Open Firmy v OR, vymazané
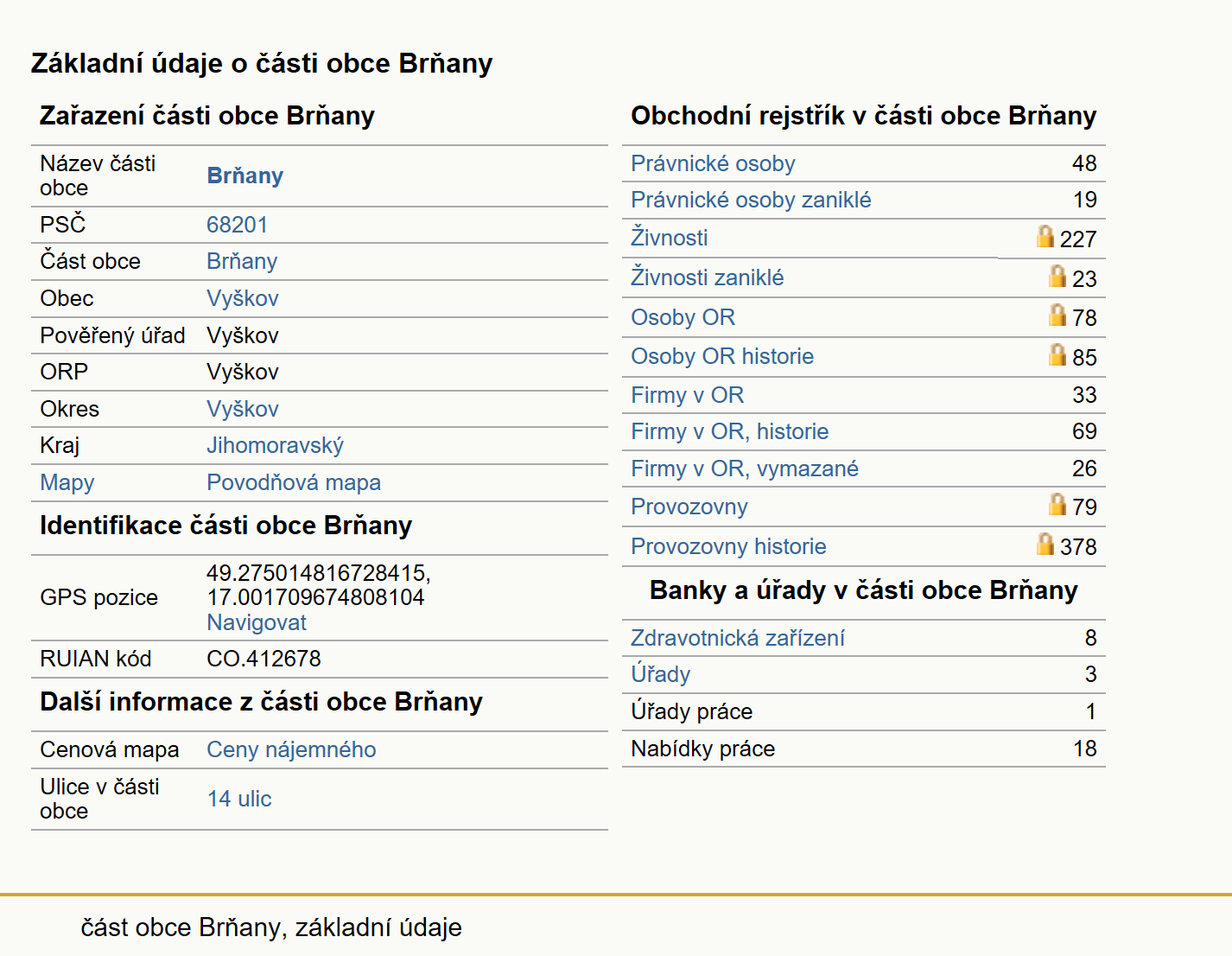This screenshot has height=956, width=1232. (745, 468)
